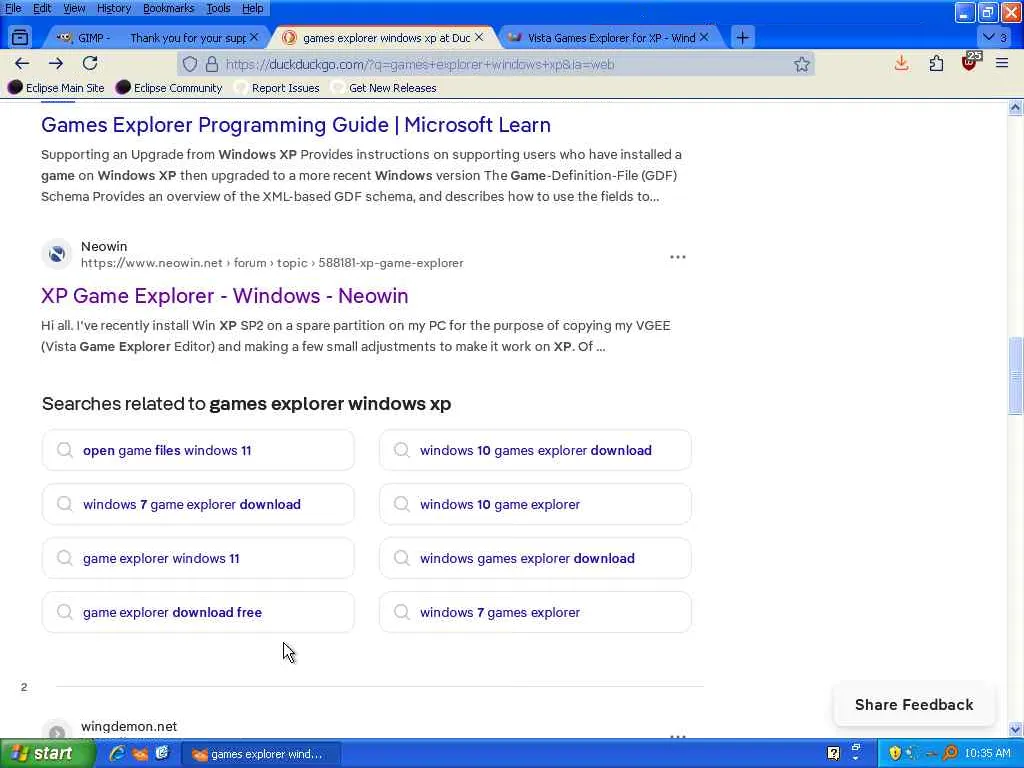Search windows 10 game explorer

536,504
